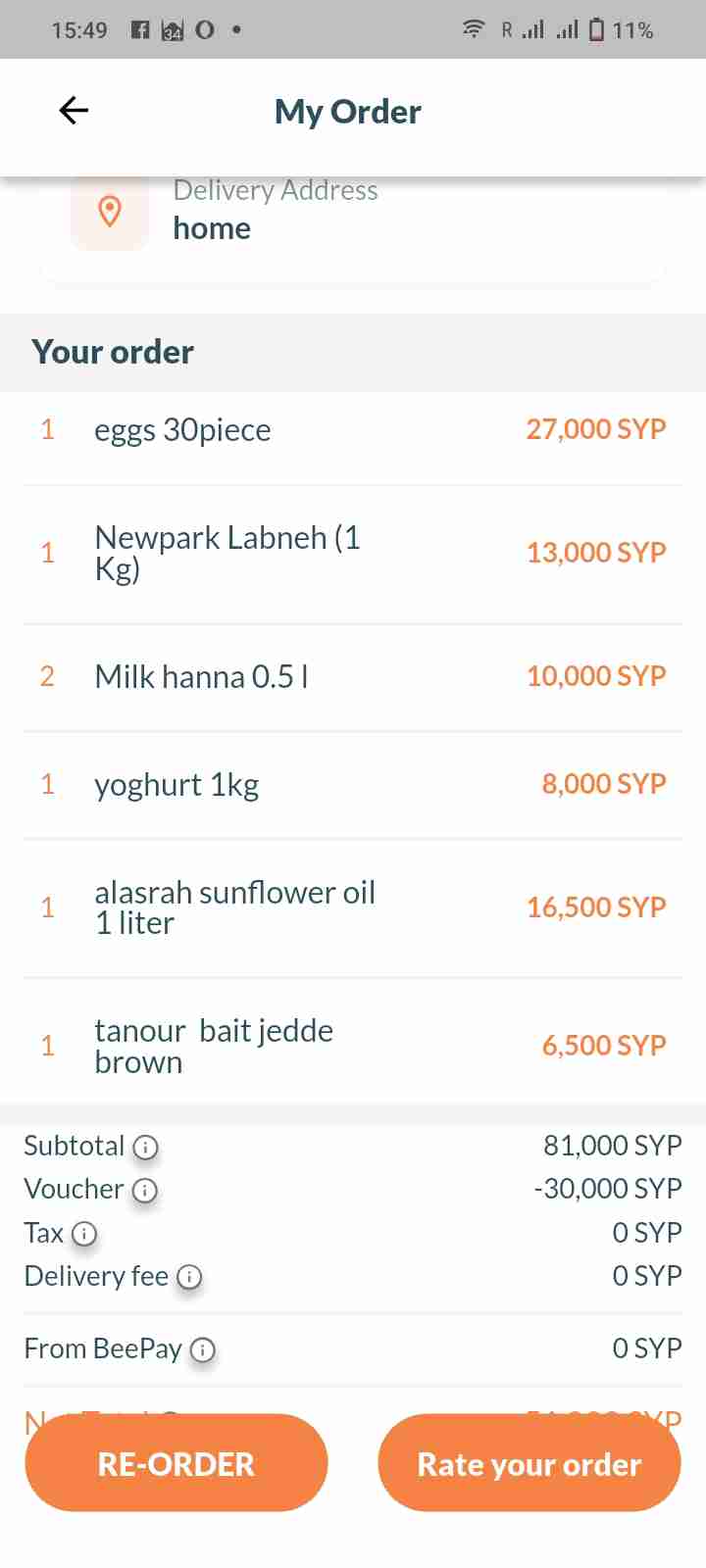This screenshot has height=1568, width=706.
Task: Tap the battery indicator in status bar
Action: point(596,29)
